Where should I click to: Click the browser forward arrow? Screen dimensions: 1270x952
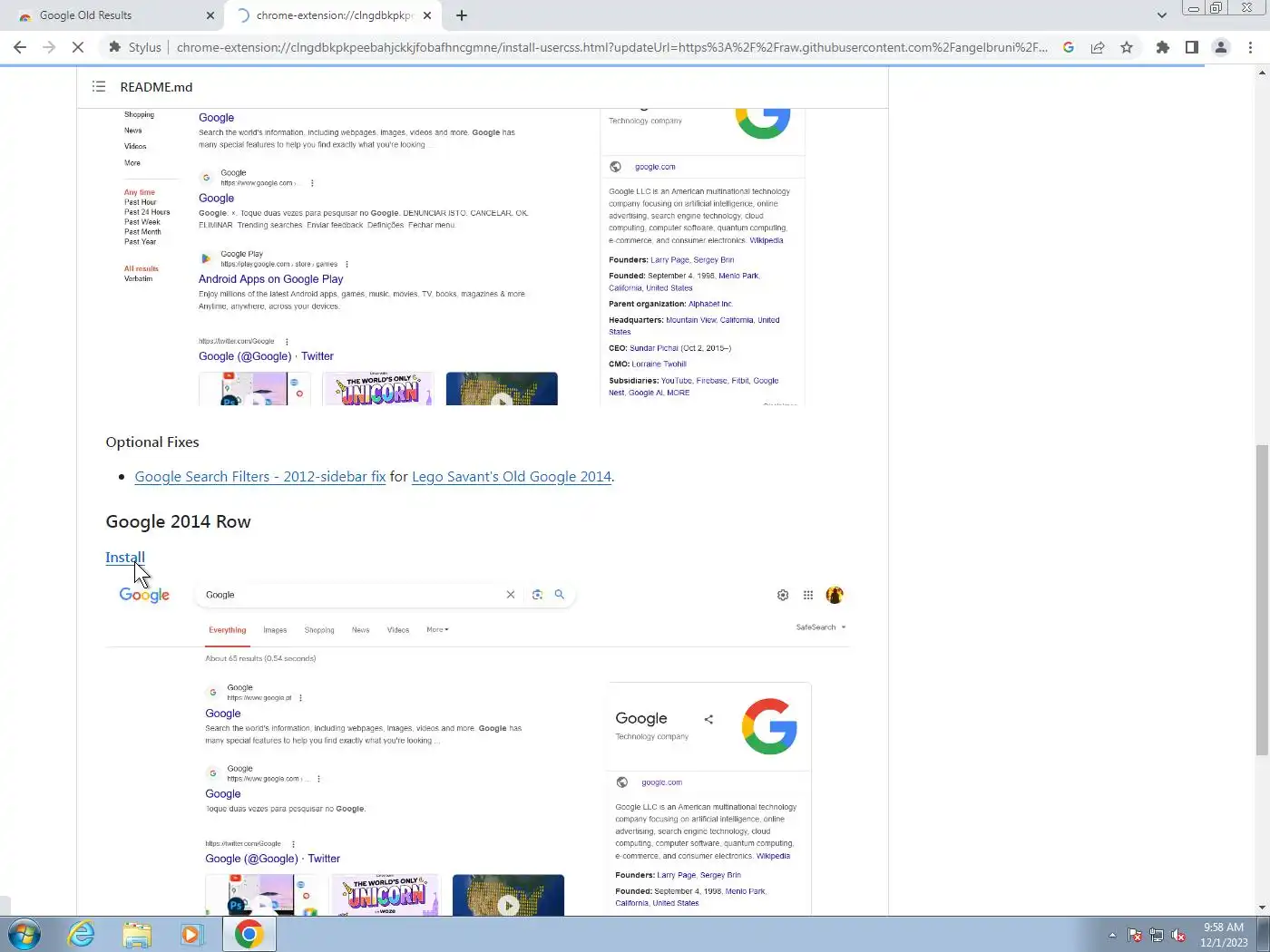tap(49, 47)
